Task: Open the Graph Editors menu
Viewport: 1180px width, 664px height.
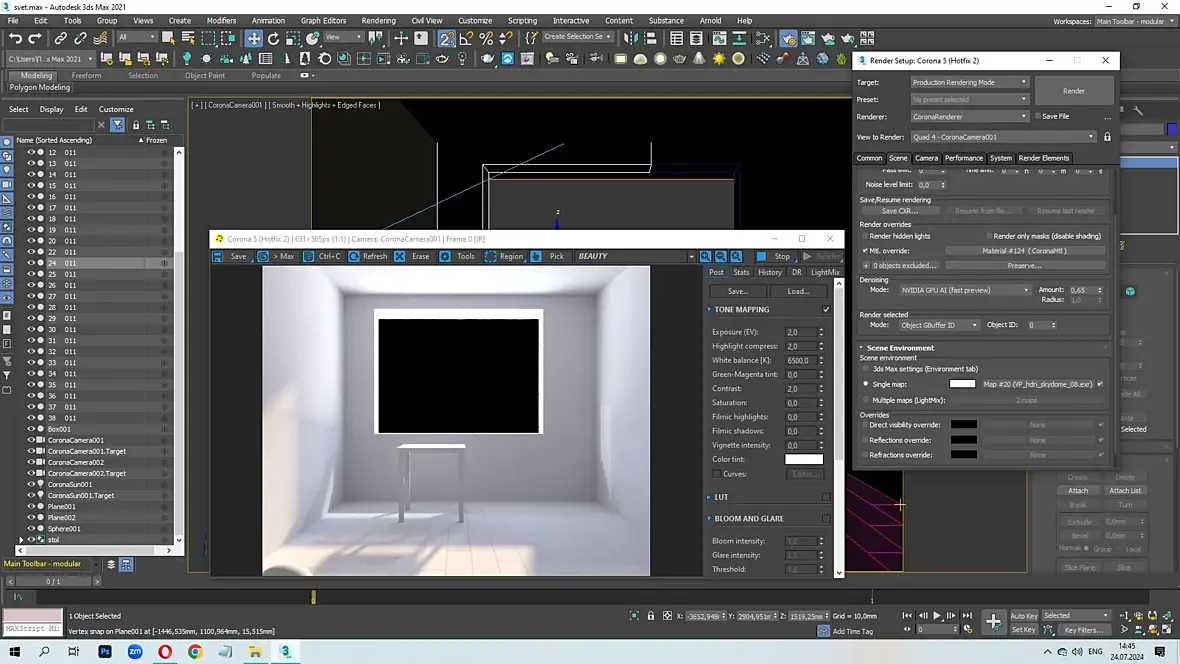Action: pos(323,20)
